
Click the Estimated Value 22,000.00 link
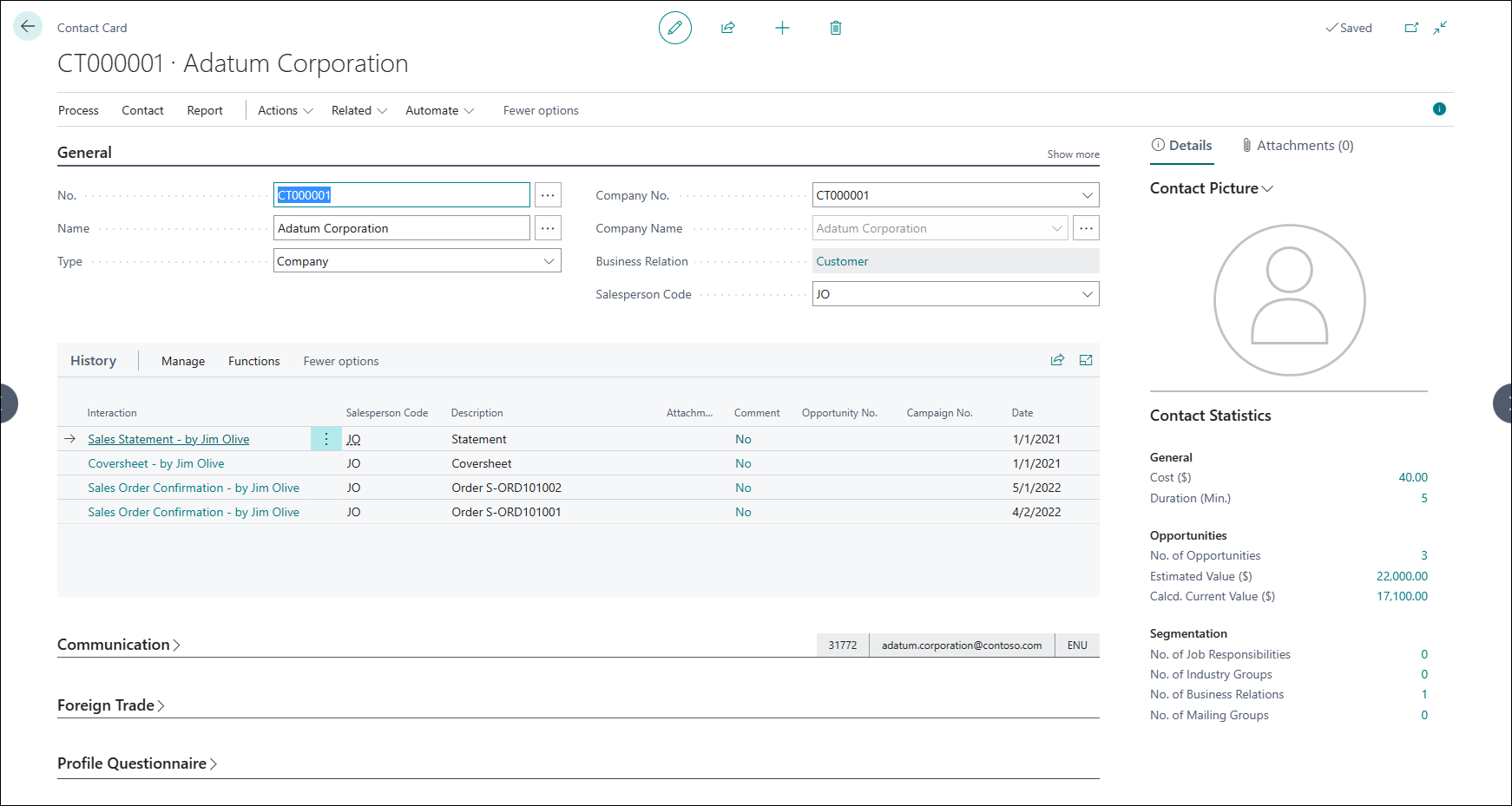tap(1401, 576)
